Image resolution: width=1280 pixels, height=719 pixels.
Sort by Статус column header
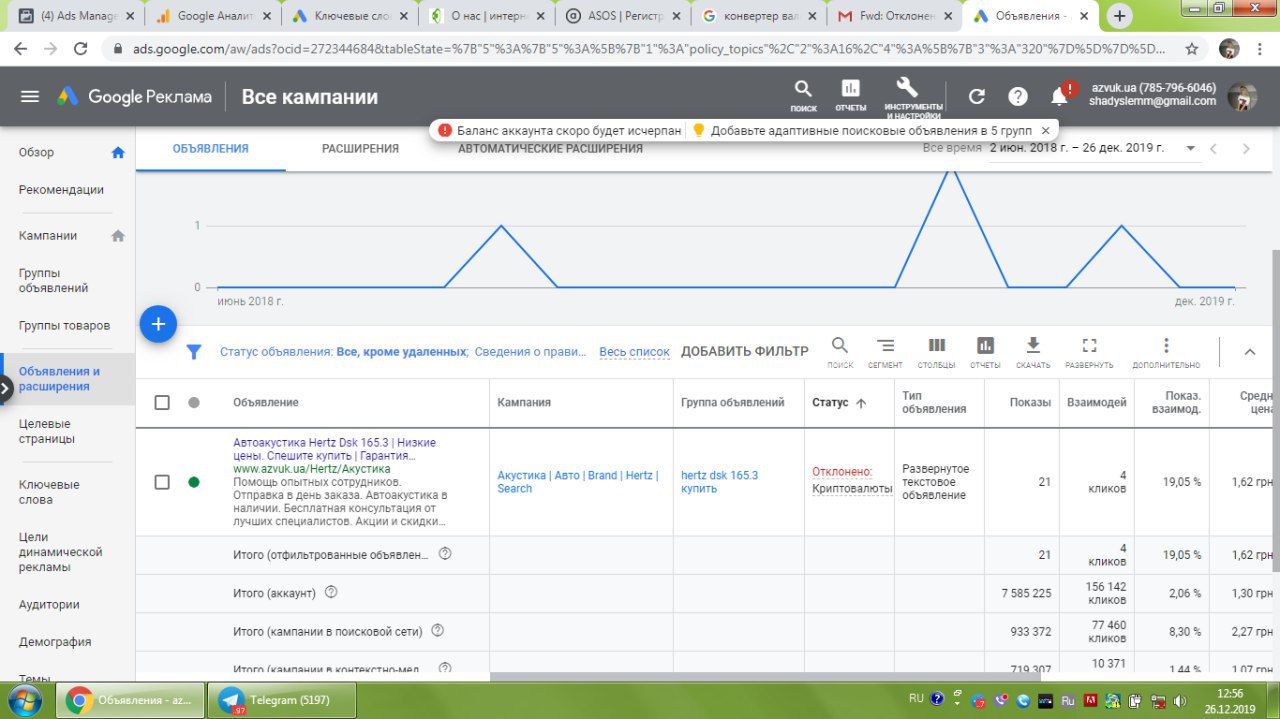tap(838, 402)
